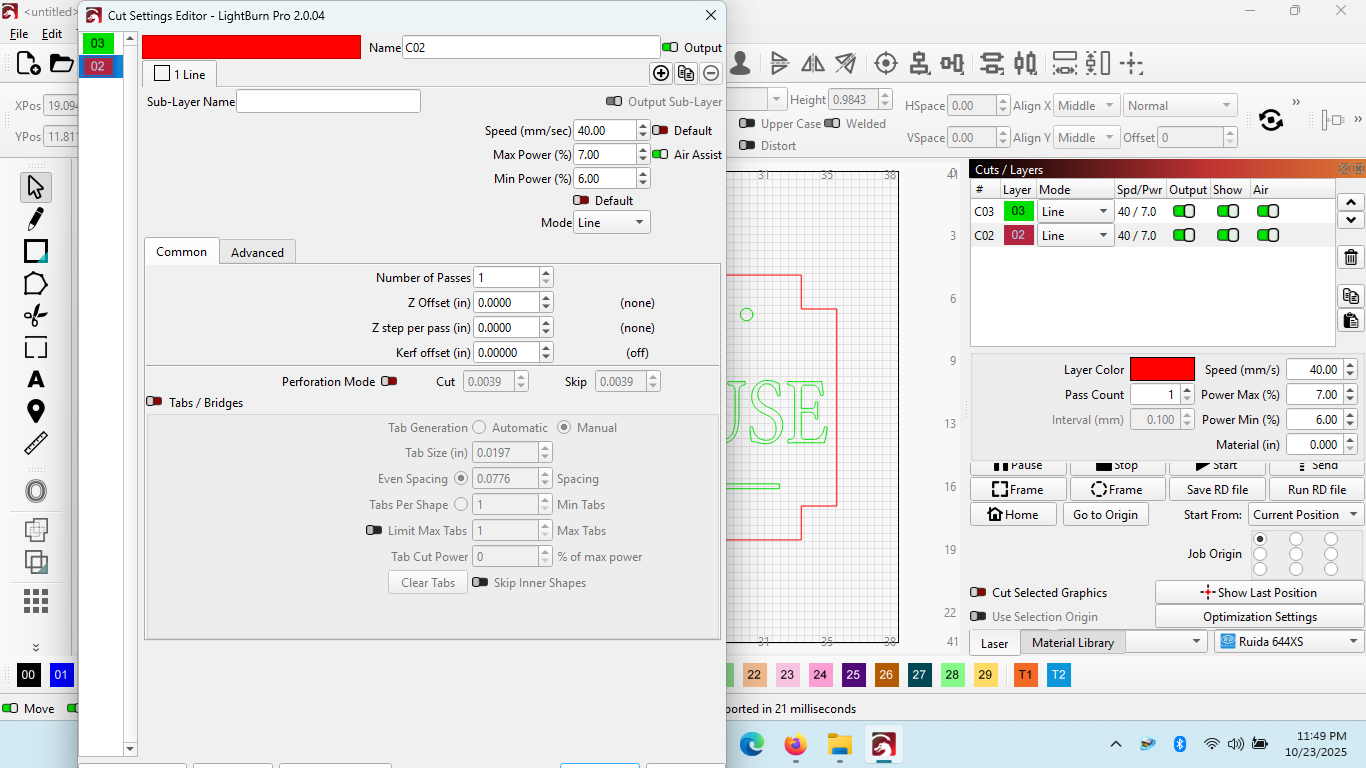Image resolution: width=1366 pixels, height=768 pixels.
Task: Open the Mode dropdown in Cut Settings
Action: 612,223
